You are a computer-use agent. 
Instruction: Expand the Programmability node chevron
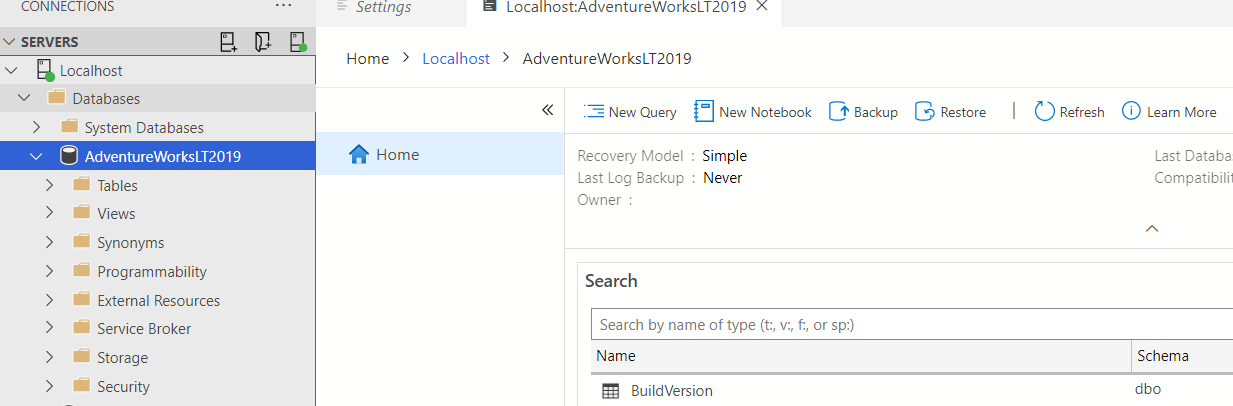(49, 271)
